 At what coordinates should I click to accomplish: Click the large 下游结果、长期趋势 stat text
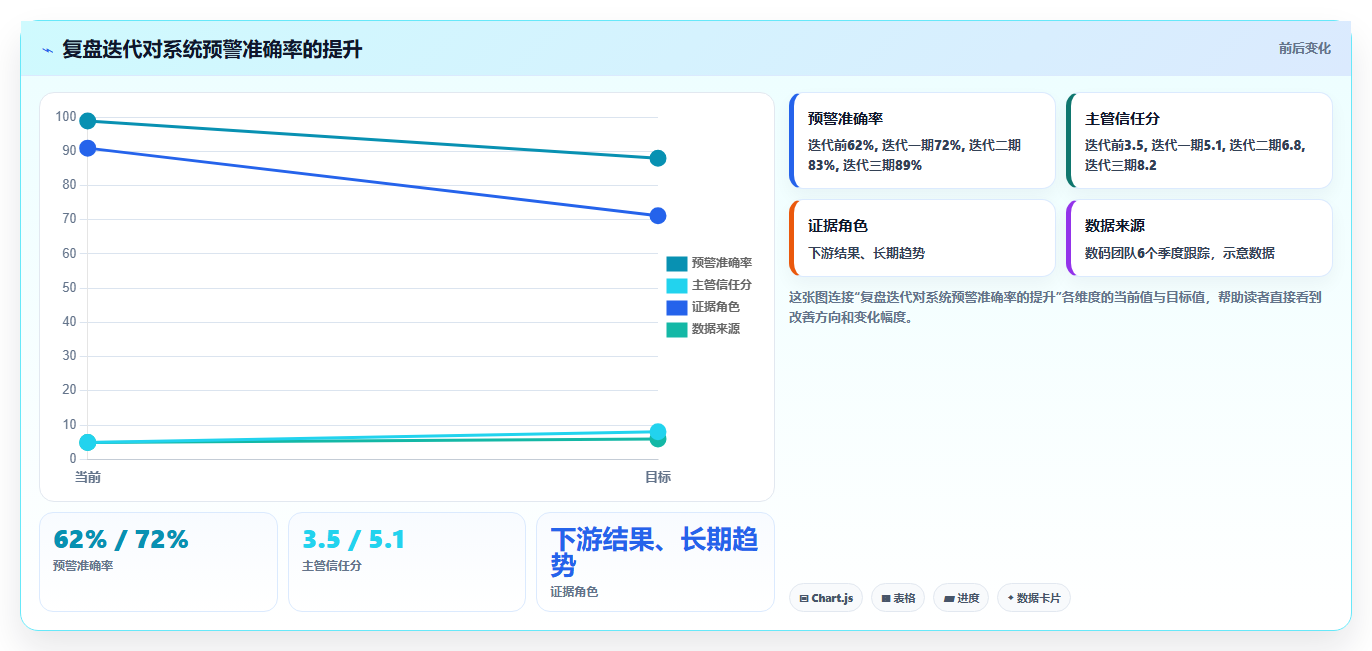(x=654, y=552)
